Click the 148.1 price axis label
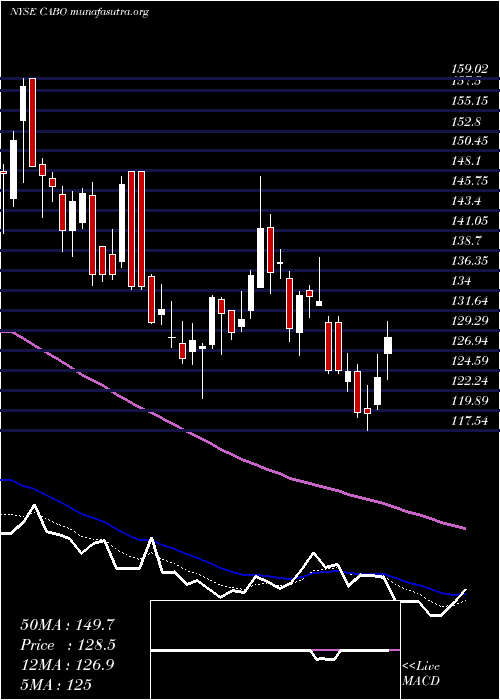Viewport: 500px width, 700px height. (x=465, y=162)
